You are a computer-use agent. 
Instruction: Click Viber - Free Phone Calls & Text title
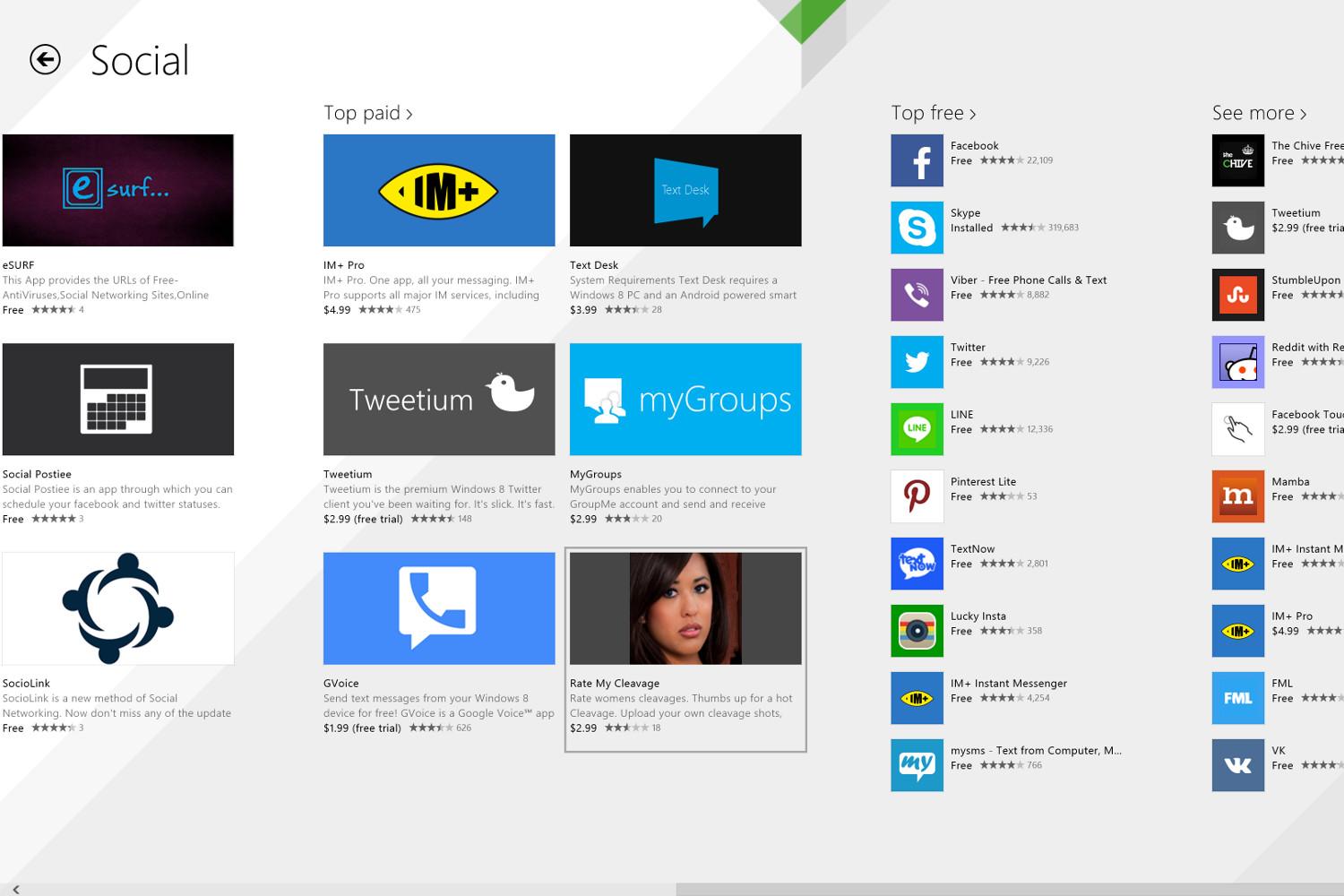tap(1029, 280)
